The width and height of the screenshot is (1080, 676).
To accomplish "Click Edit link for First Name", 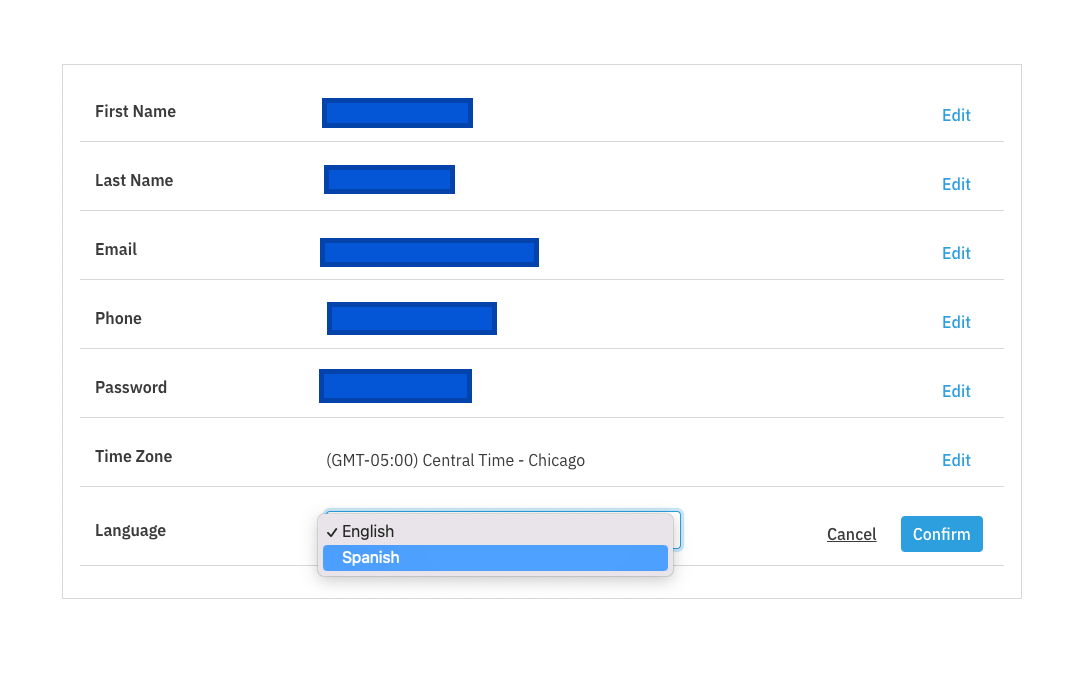I will pyautogui.click(x=956, y=115).
